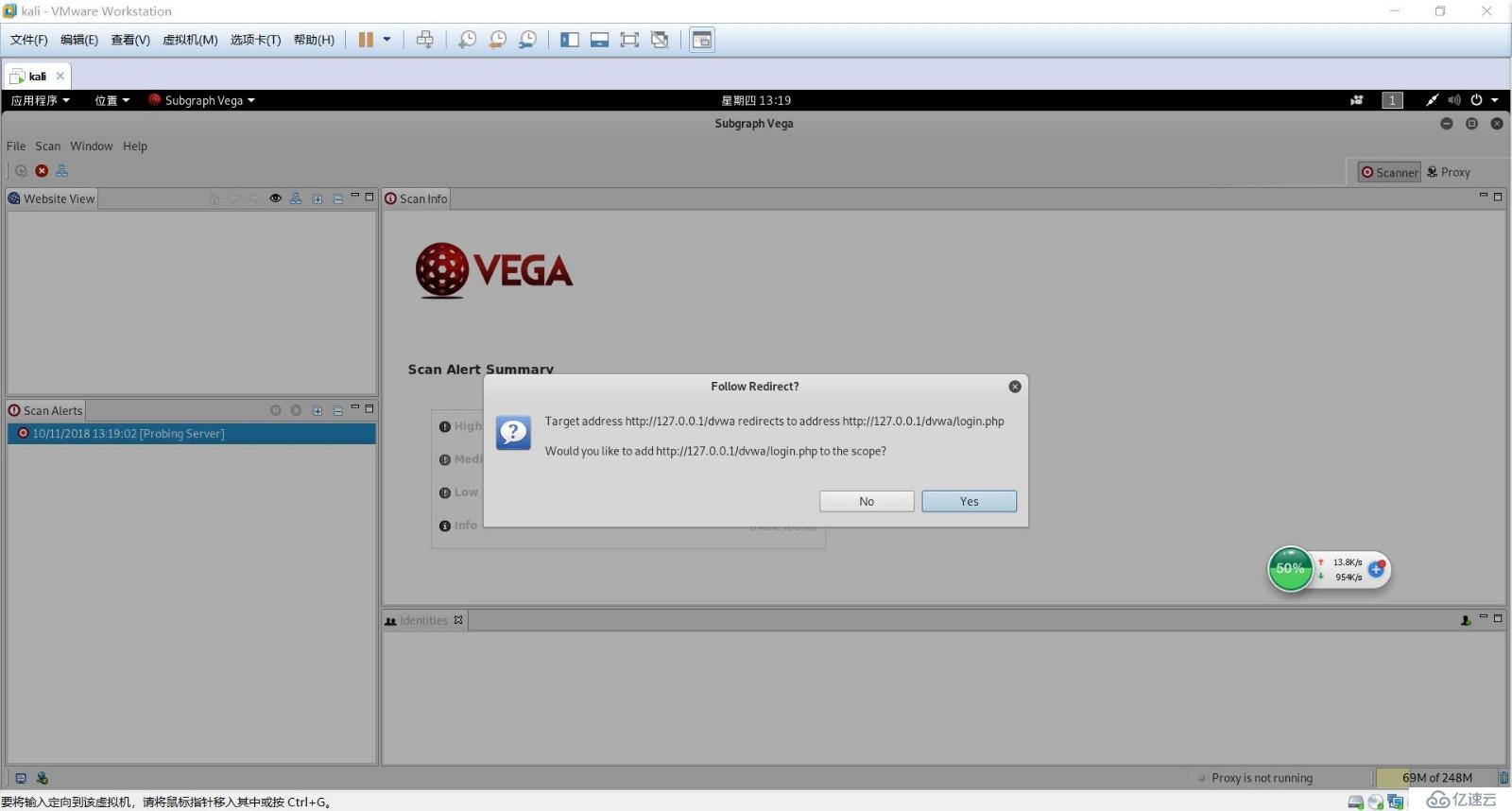The width and height of the screenshot is (1512, 811).
Task: Maximize the Scan Info panel
Action: coord(1498,196)
